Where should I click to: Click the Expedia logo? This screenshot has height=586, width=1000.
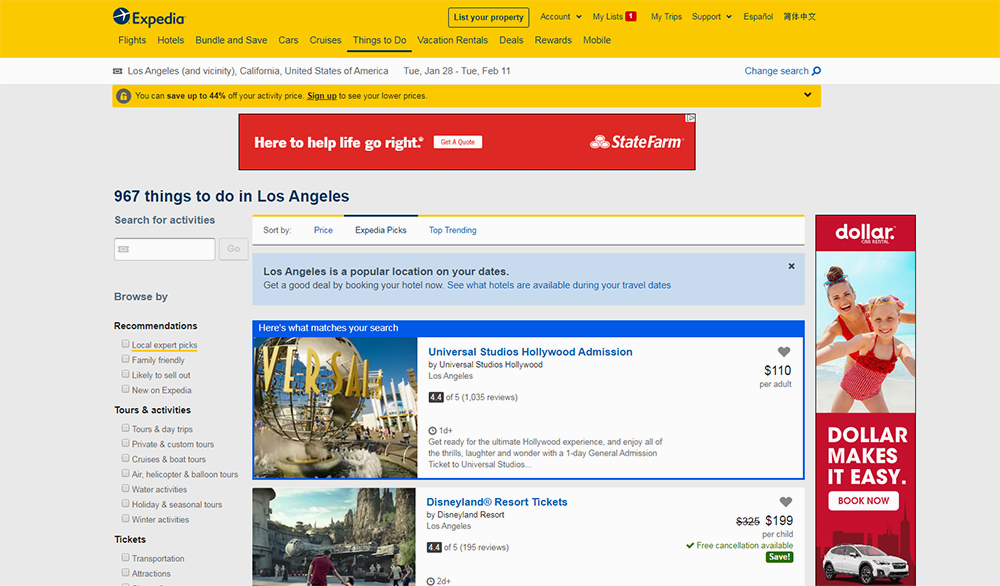(149, 17)
